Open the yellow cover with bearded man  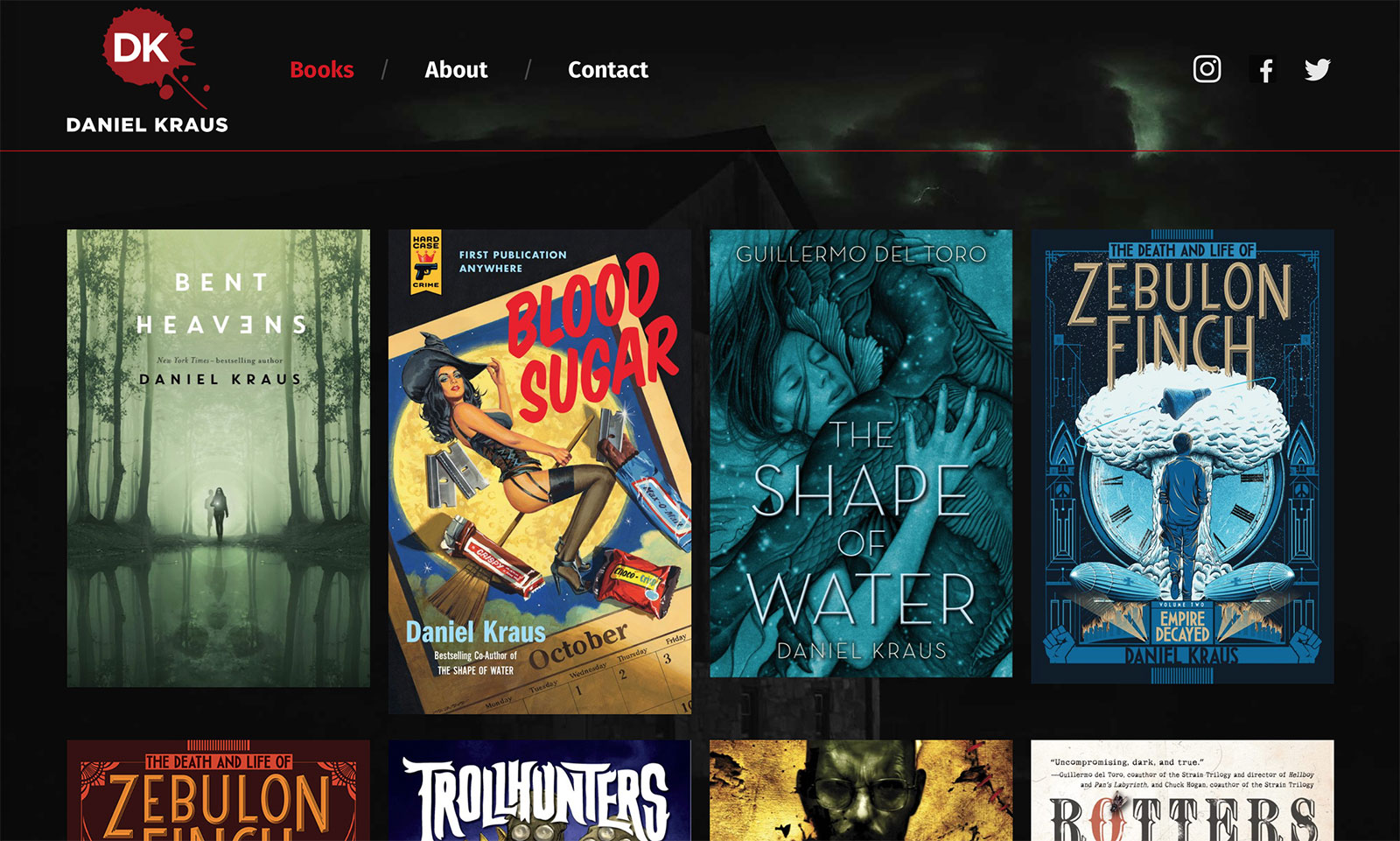tap(861, 790)
